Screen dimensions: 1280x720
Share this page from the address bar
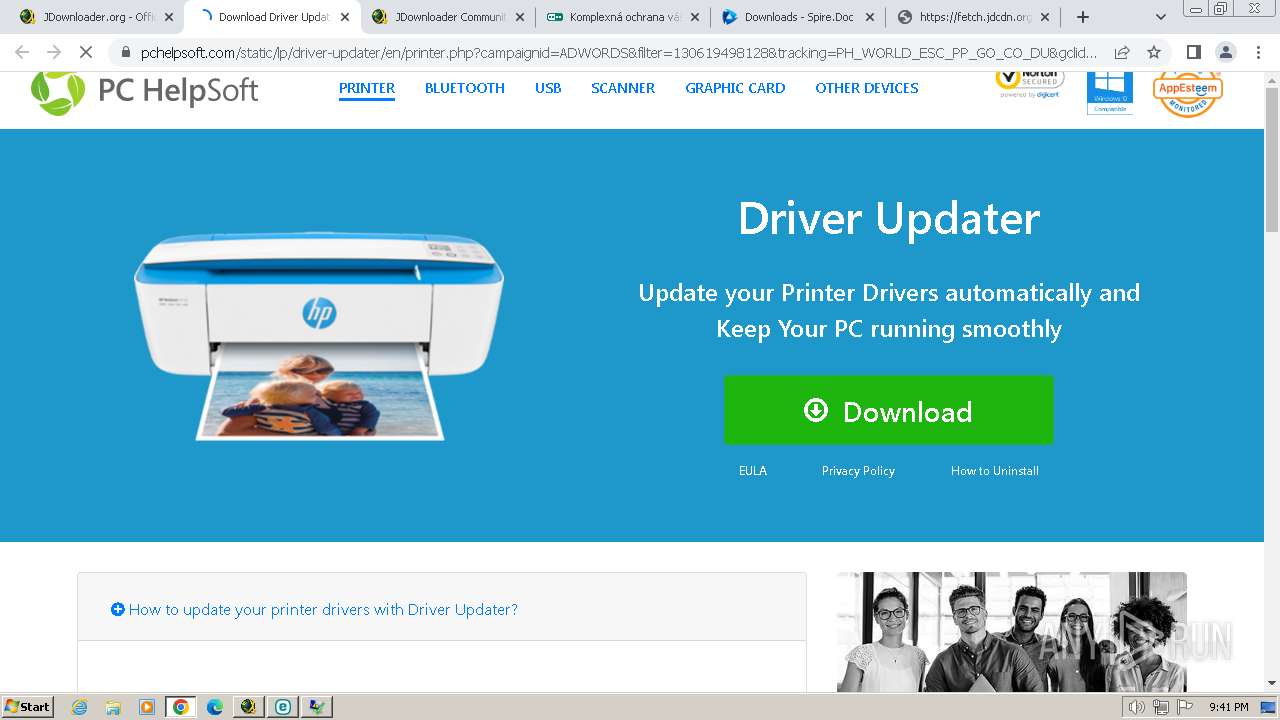point(1122,52)
